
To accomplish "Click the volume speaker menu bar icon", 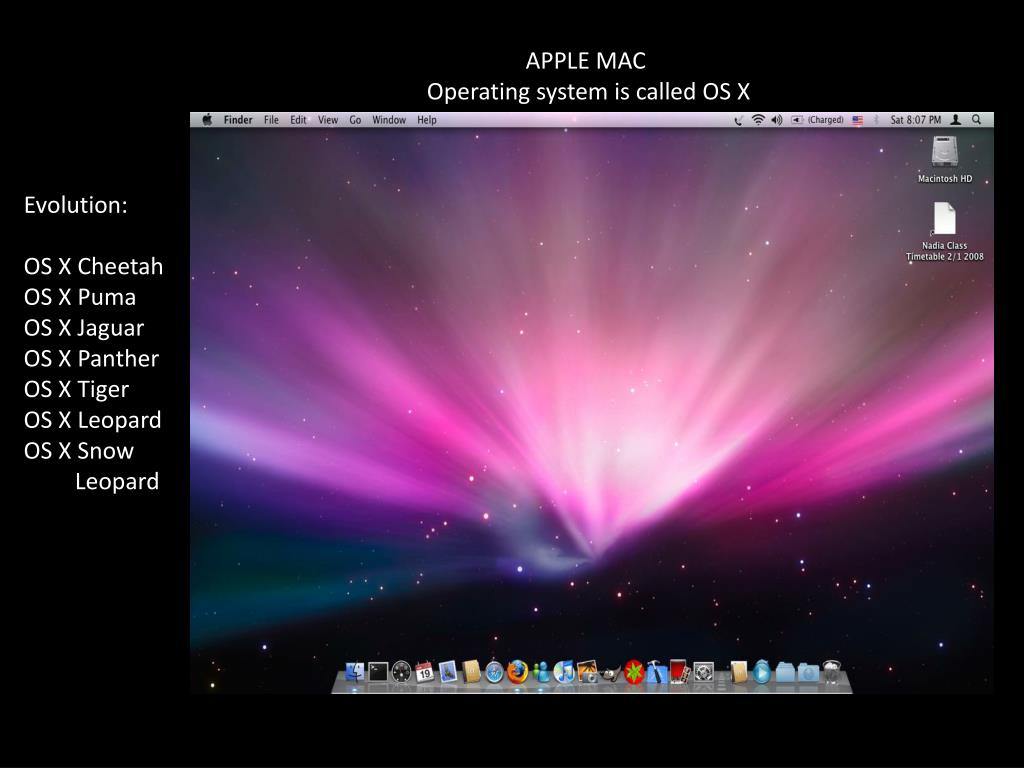I will [776, 120].
